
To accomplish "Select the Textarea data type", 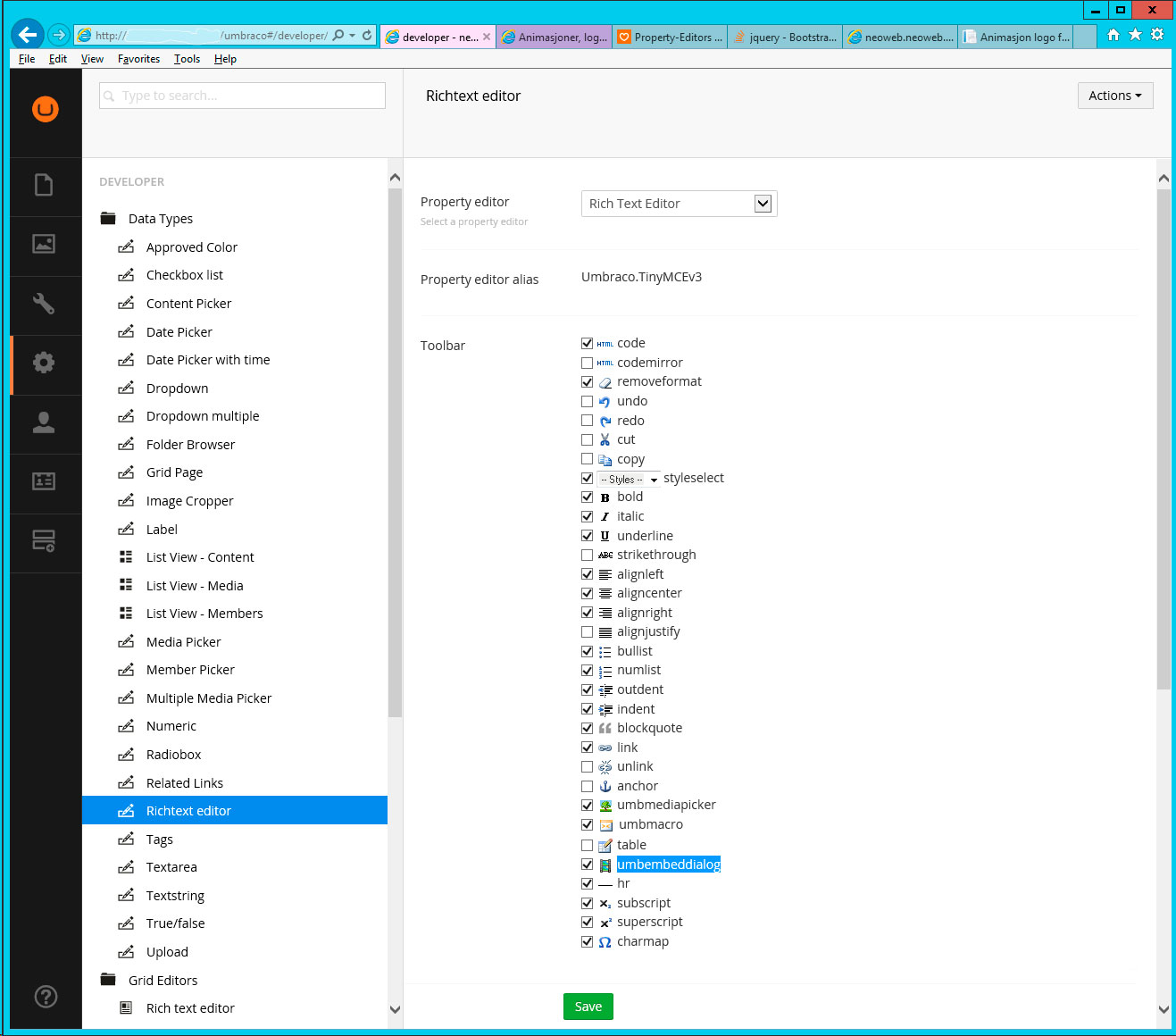I will click(171, 867).
